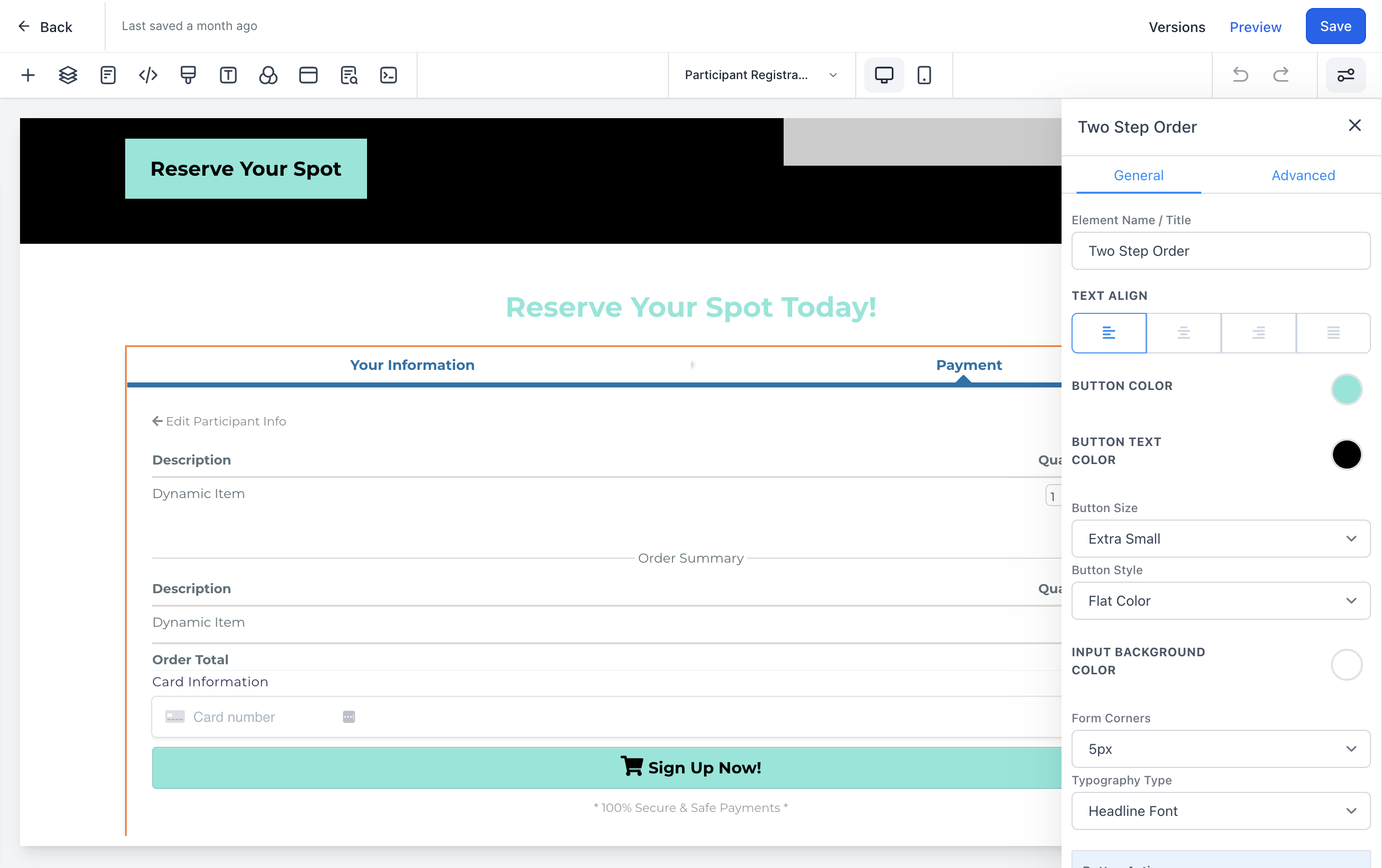Viewport: 1382px width, 868px height.
Task: Switch to mobile view
Action: (924, 75)
